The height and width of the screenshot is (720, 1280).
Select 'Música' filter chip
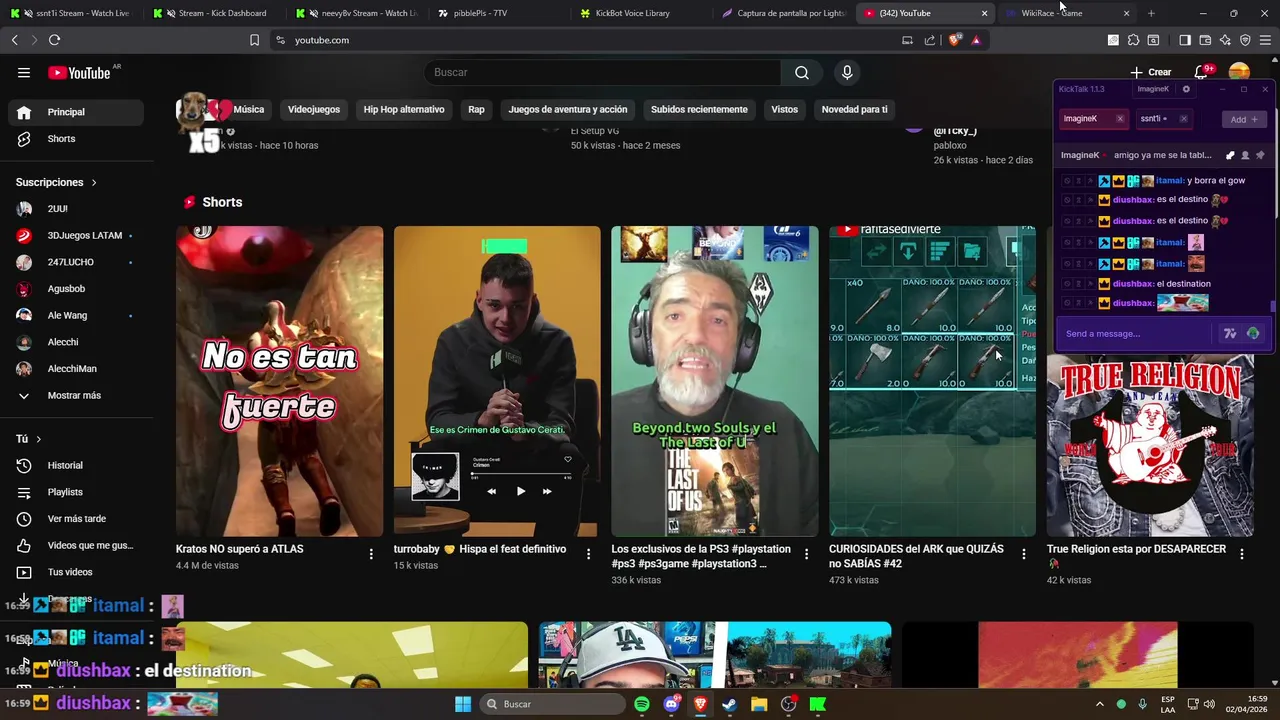click(249, 109)
